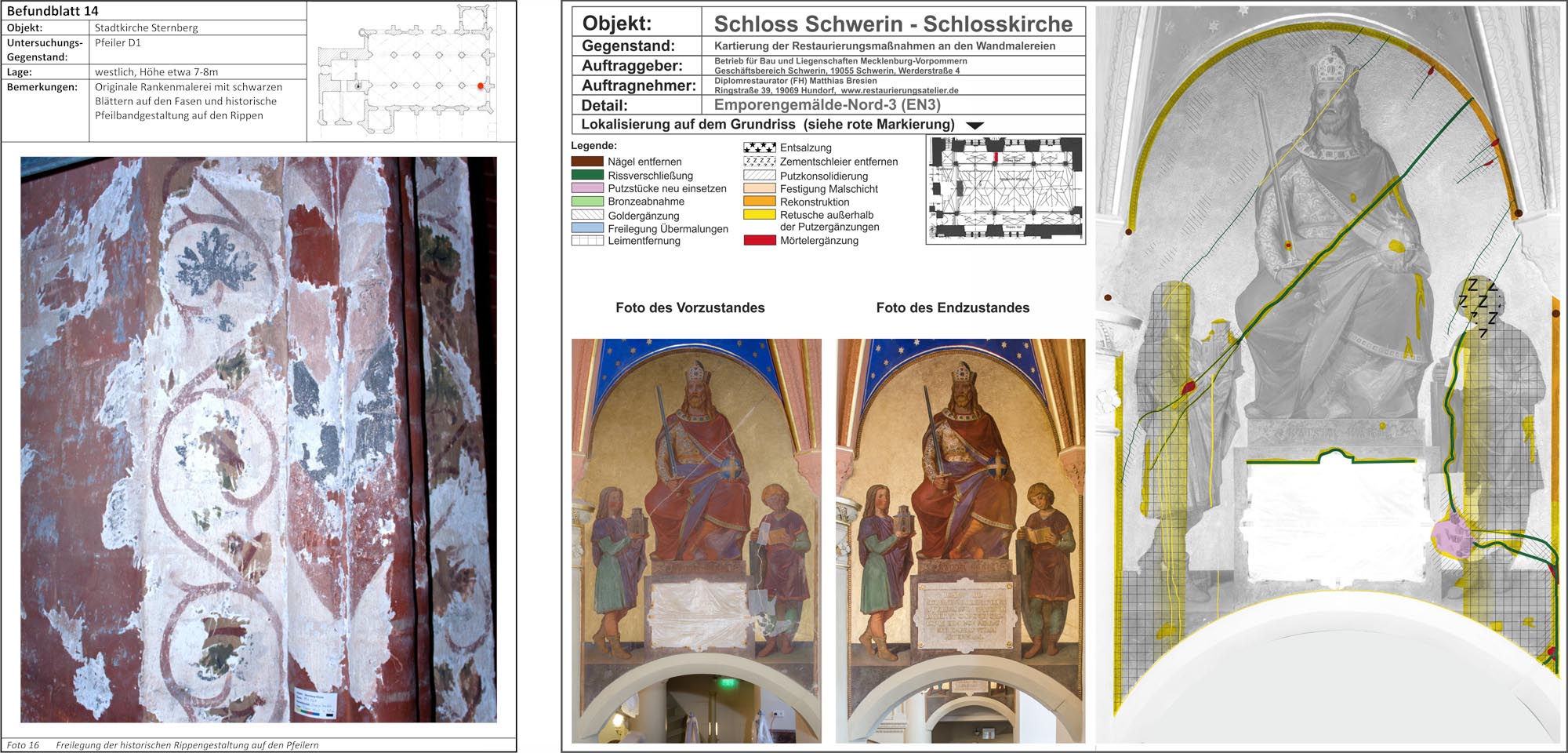Click the 'Auftraggeber:' label

[x=632, y=66]
